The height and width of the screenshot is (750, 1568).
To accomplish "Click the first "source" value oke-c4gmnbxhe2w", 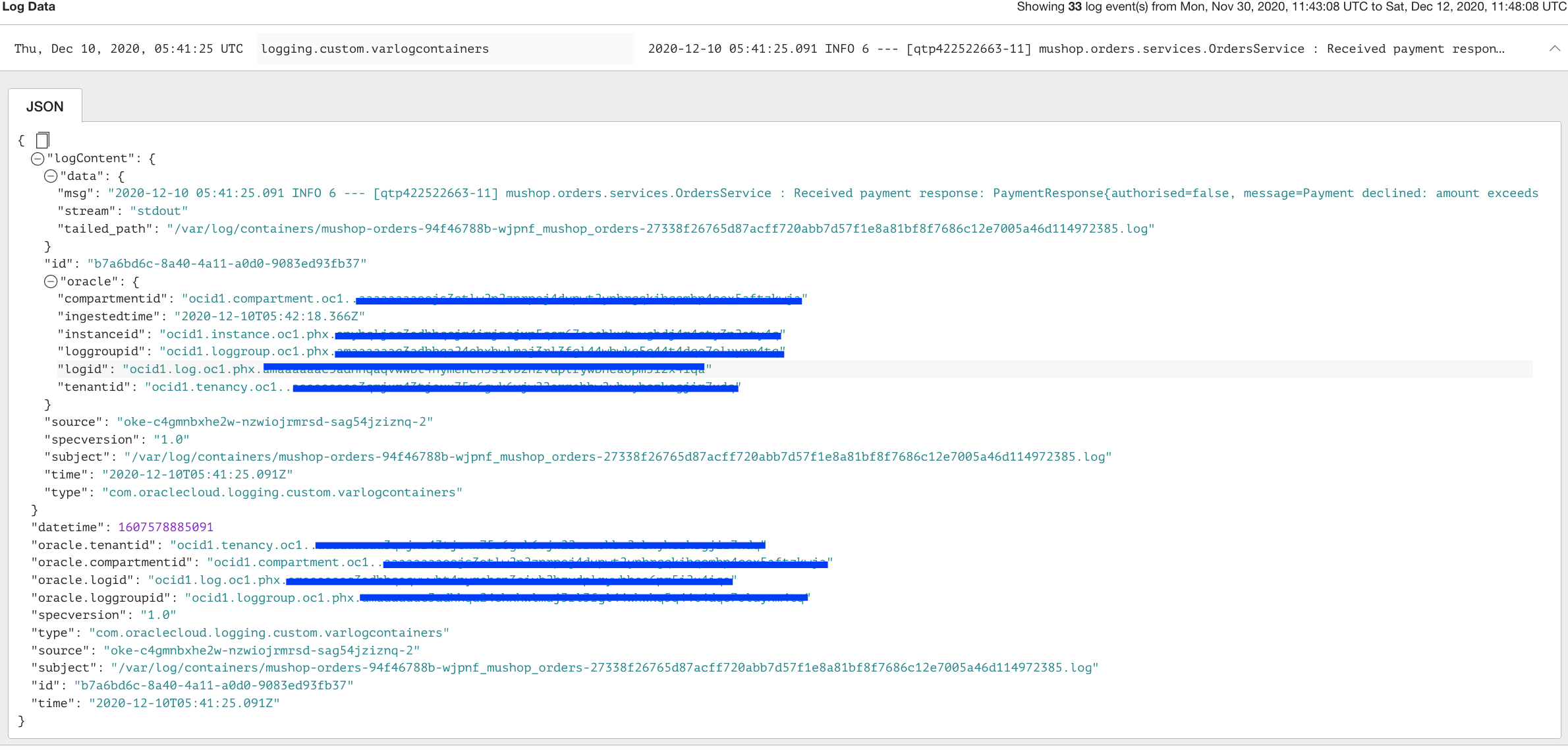I will pyautogui.click(x=275, y=422).
